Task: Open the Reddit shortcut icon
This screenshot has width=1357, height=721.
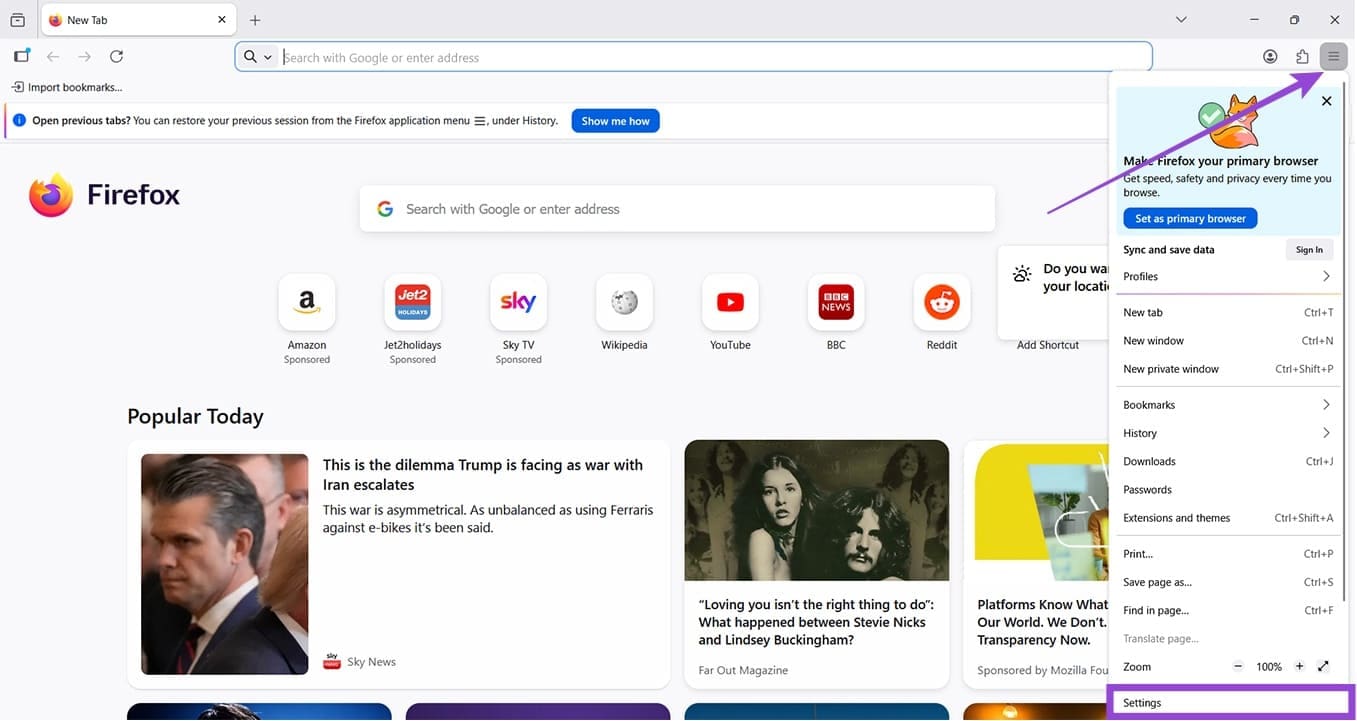Action: click(941, 302)
